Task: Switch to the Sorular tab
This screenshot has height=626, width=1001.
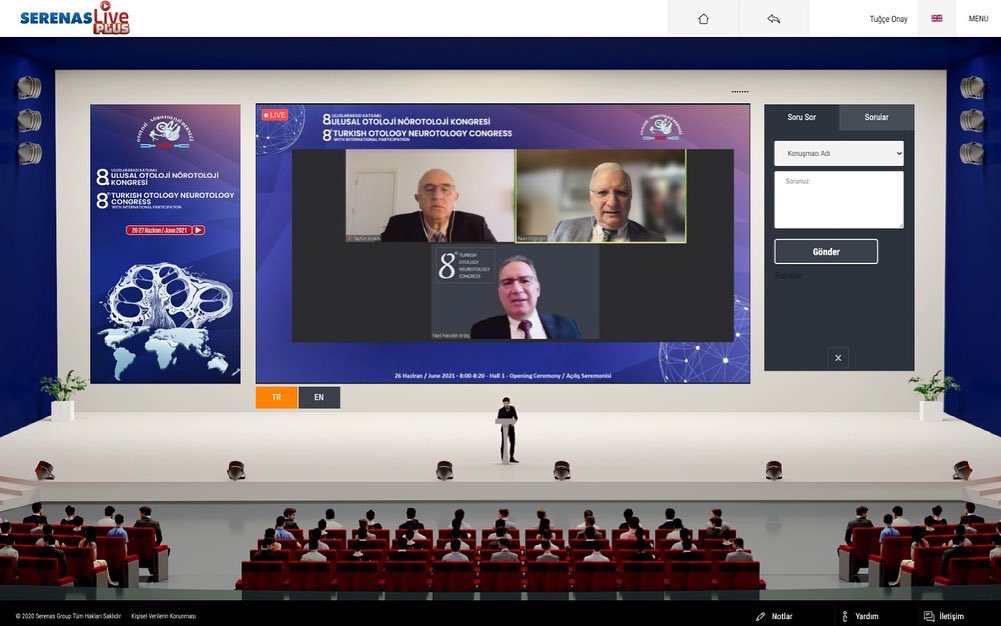Action: (x=876, y=117)
